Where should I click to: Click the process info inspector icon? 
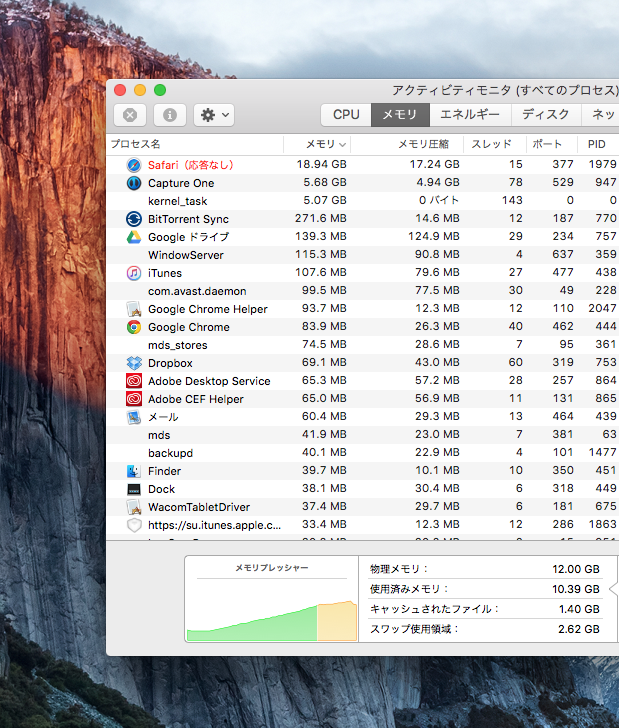(x=169, y=115)
